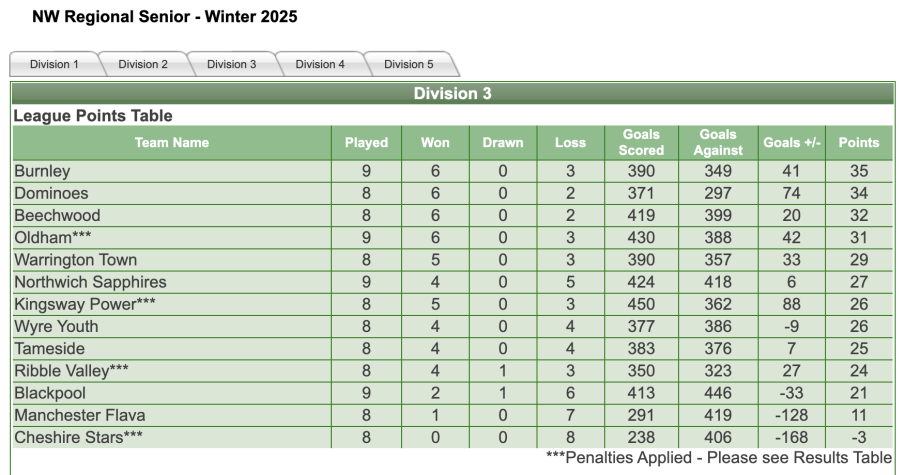Click the Goals Against column header
The image size is (920, 475).
[x=718, y=142]
